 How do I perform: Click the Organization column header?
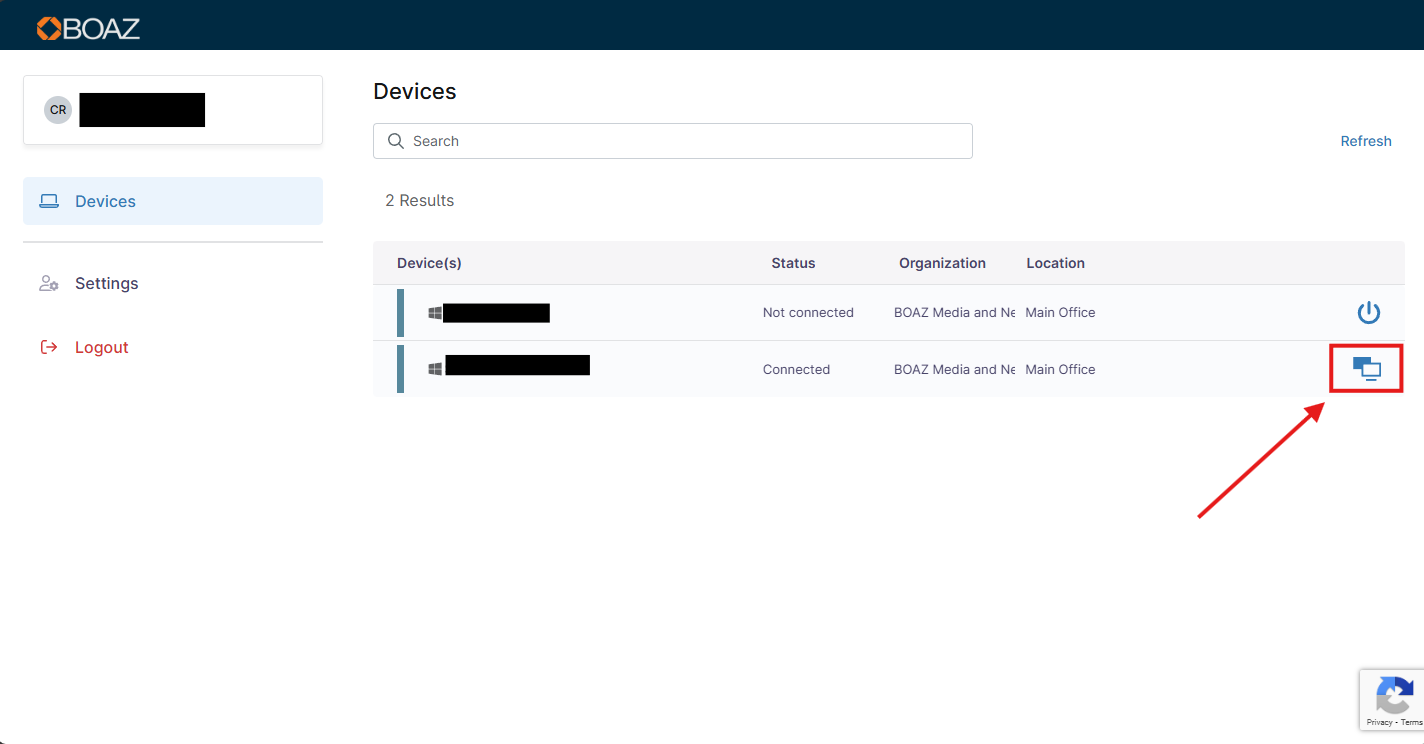942,263
